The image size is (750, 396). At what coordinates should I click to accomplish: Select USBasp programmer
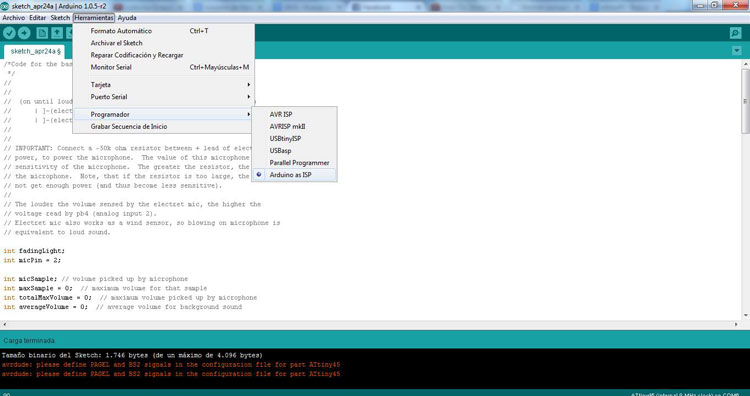(295, 151)
